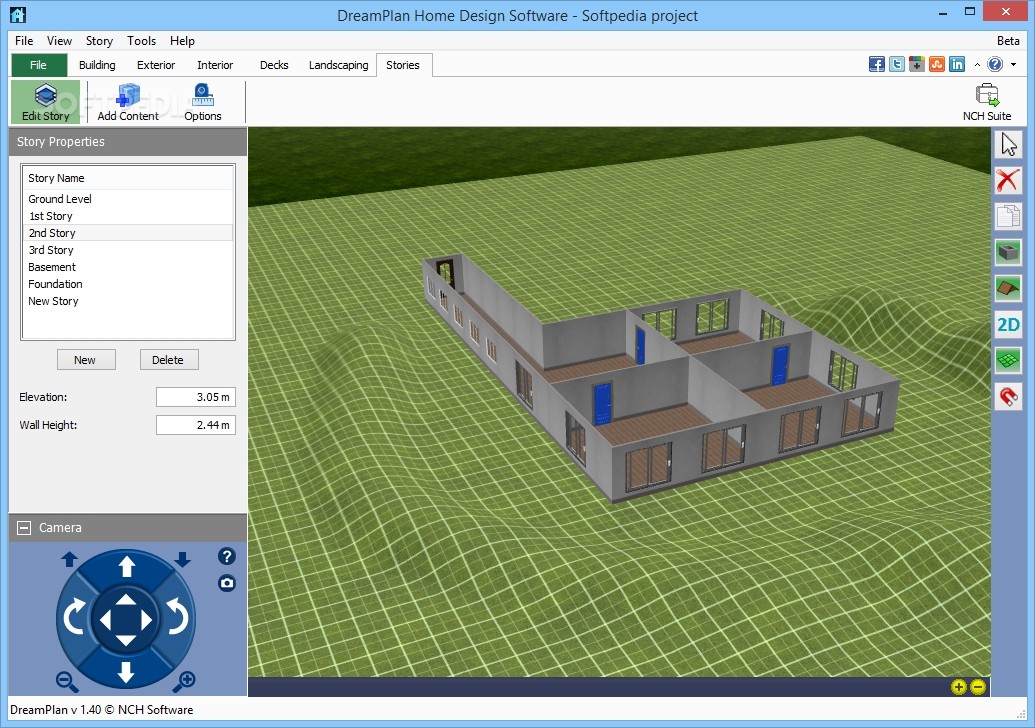Open the File menu
The height and width of the screenshot is (728, 1035).
[x=24, y=41]
